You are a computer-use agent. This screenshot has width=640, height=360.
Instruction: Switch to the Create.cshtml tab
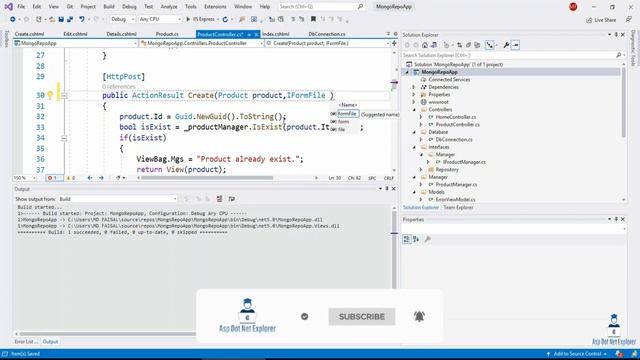(x=29, y=34)
